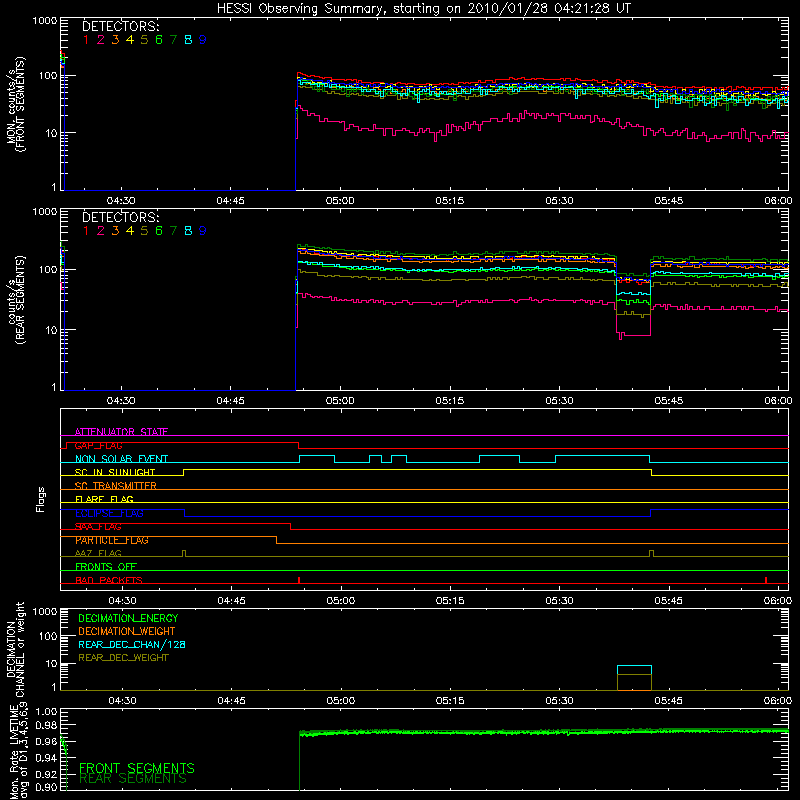The width and height of the screenshot is (800, 800).
Task: Click the PARTICLE_FLAG label
Action: point(112,540)
